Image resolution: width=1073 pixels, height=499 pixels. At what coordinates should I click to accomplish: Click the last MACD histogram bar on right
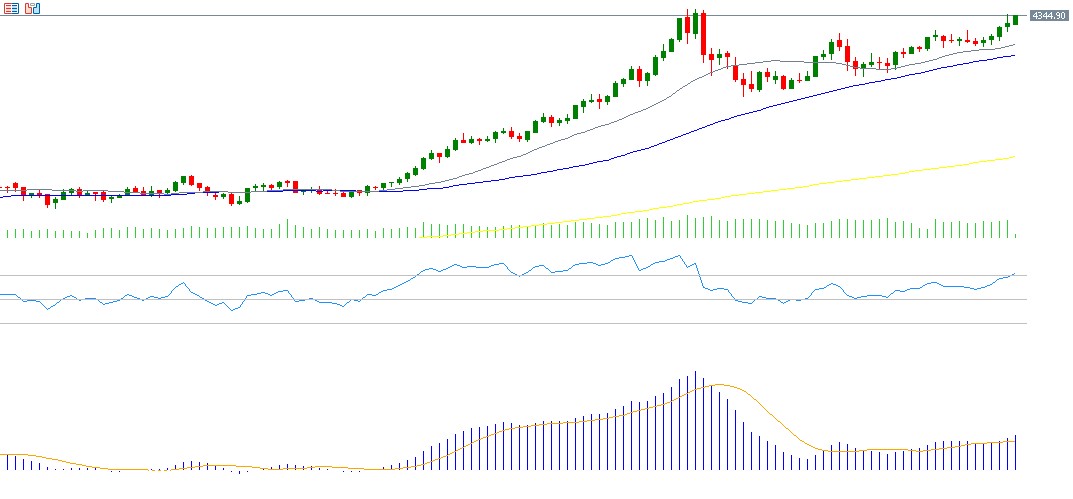(1015, 453)
